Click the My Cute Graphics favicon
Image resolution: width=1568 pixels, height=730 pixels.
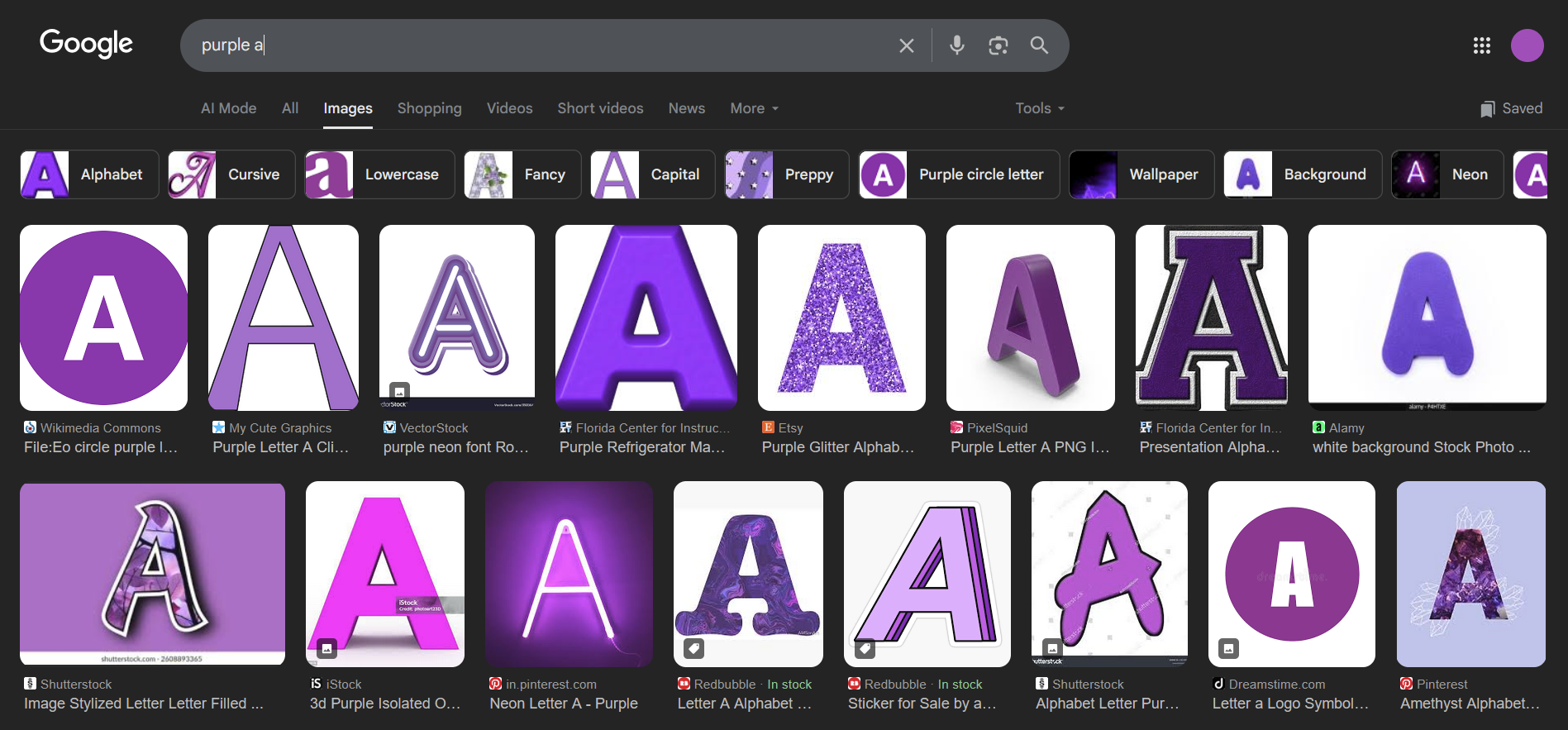[219, 427]
